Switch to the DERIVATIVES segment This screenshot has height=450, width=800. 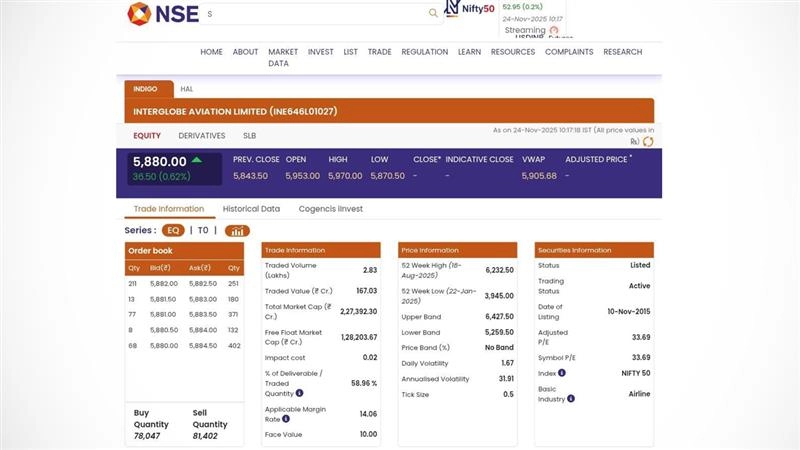point(202,136)
